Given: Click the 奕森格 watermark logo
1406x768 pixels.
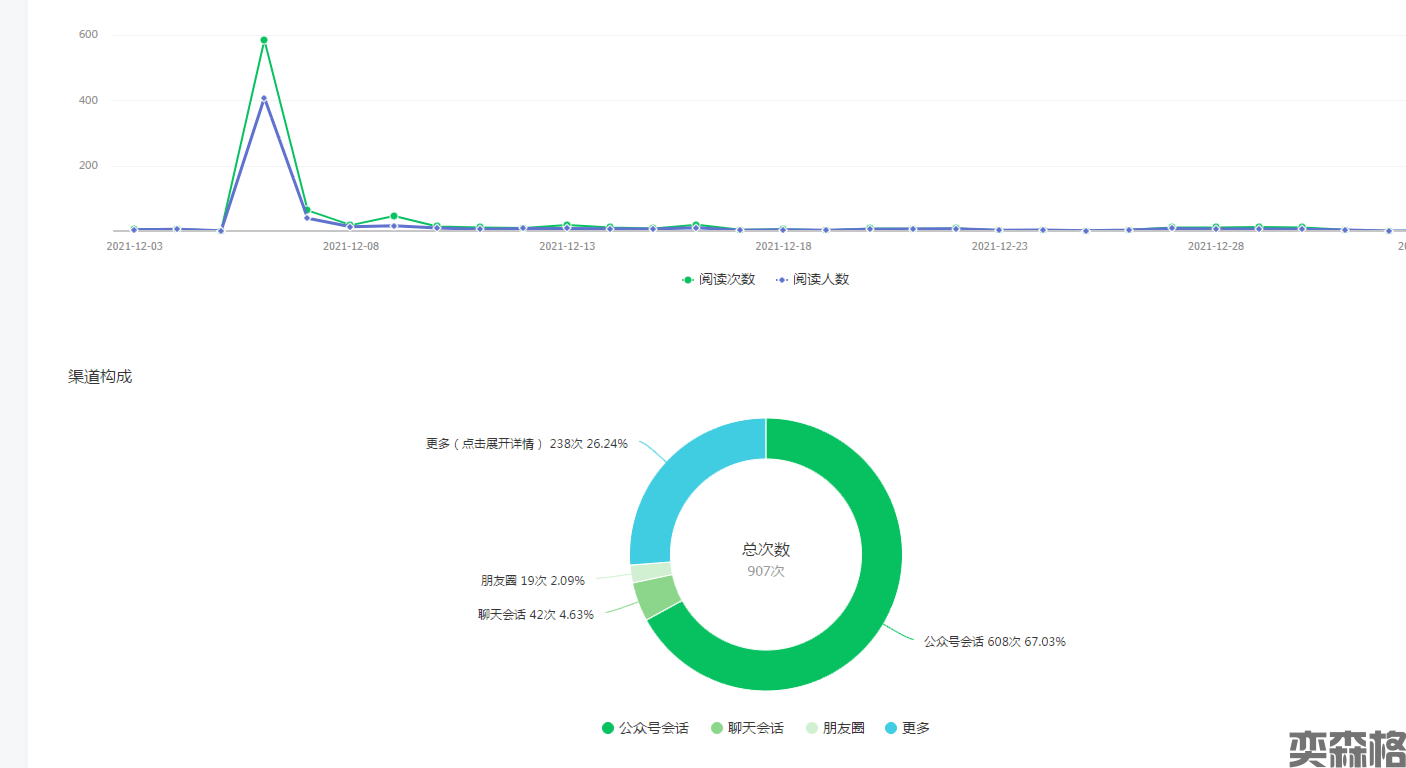Looking at the screenshot, I should (1345, 748).
